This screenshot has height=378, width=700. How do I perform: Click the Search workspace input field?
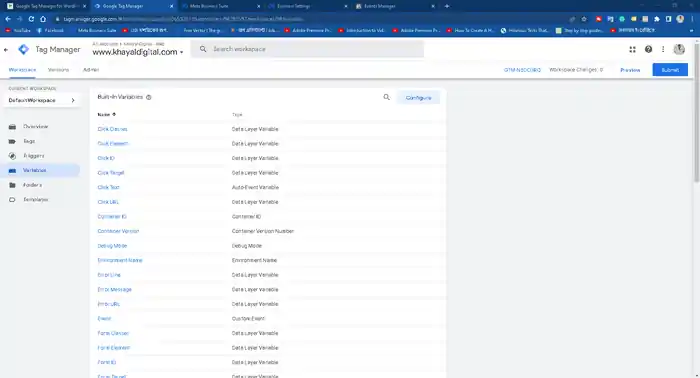pos(307,49)
